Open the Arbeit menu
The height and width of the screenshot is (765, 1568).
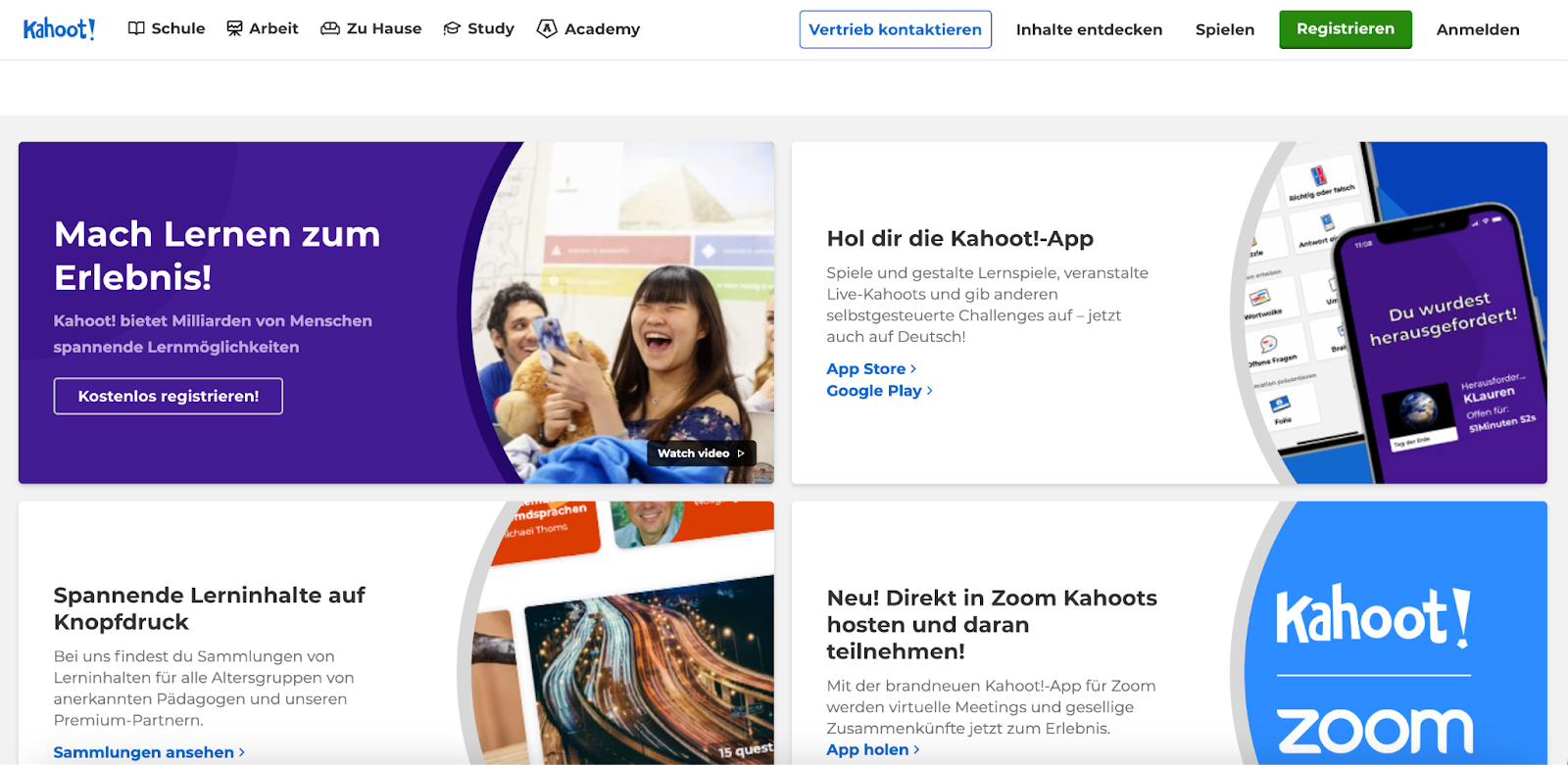263,28
